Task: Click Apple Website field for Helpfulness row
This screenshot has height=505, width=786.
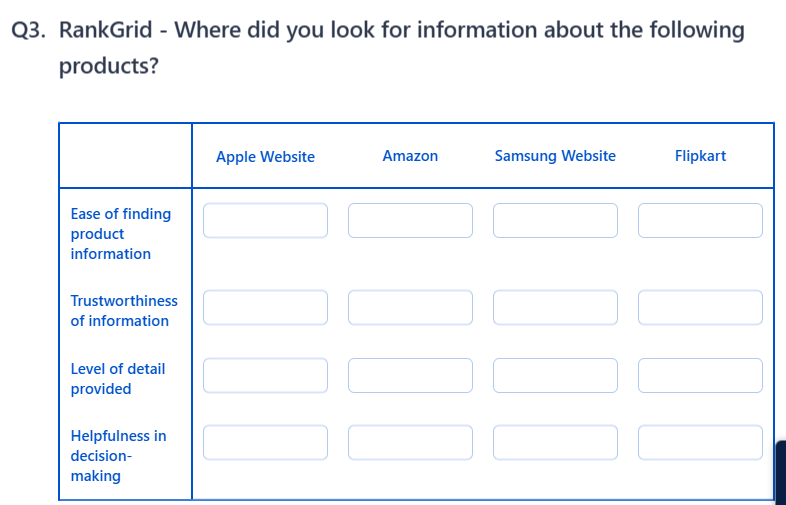Action: click(265, 443)
